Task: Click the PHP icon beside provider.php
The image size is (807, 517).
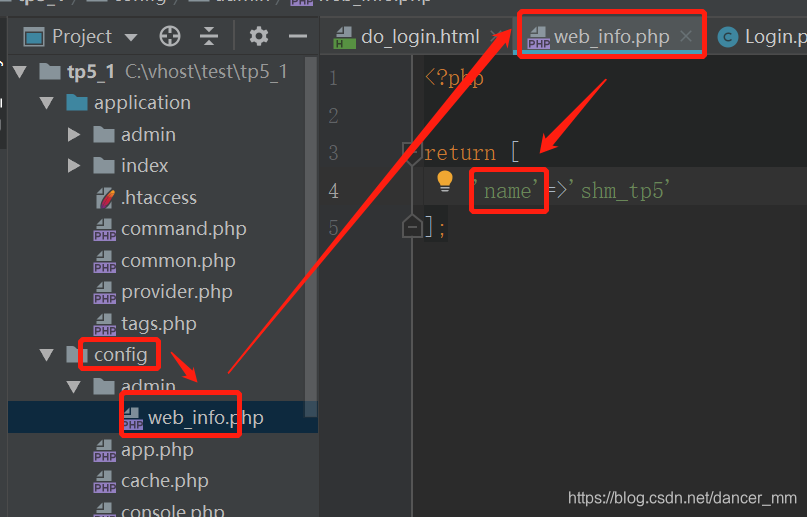Action: pyautogui.click(x=104, y=293)
